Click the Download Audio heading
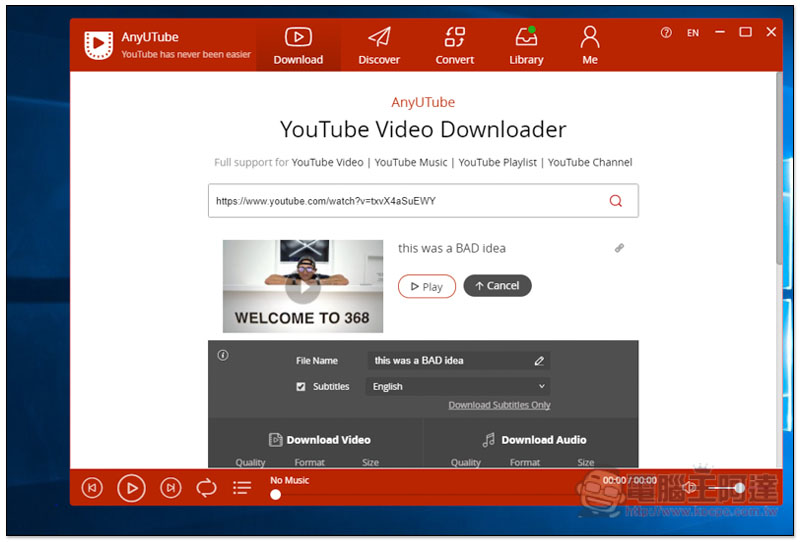Screen dimensions: 800x542 pyautogui.click(x=535, y=439)
